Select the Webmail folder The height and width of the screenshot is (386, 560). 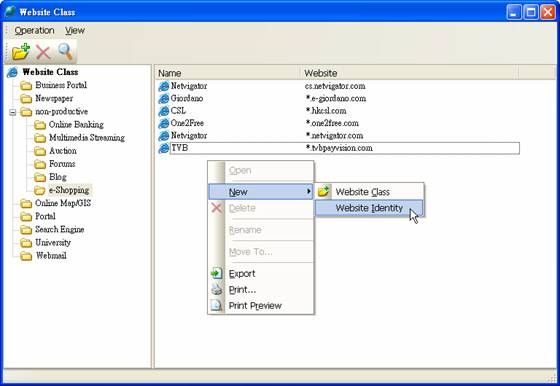coord(51,256)
